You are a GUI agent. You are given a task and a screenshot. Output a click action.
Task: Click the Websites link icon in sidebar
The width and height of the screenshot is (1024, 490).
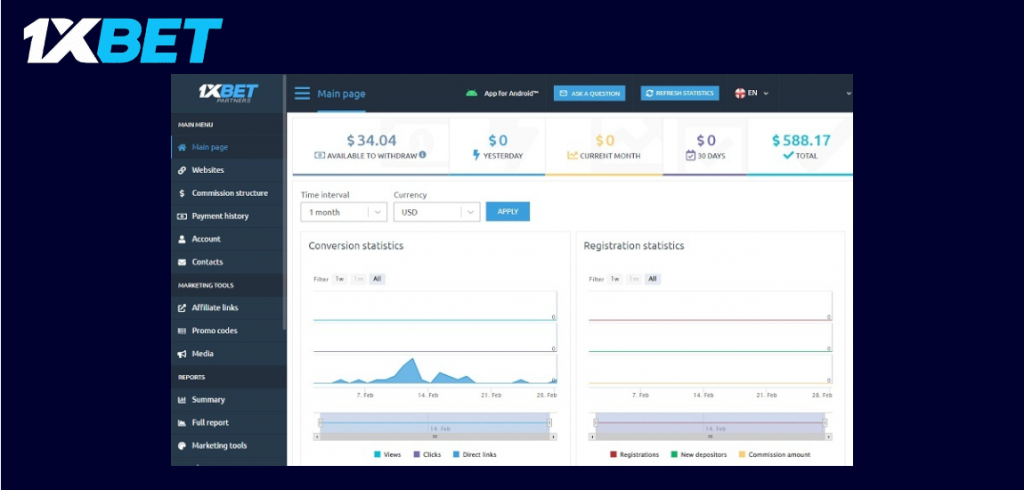click(182, 170)
